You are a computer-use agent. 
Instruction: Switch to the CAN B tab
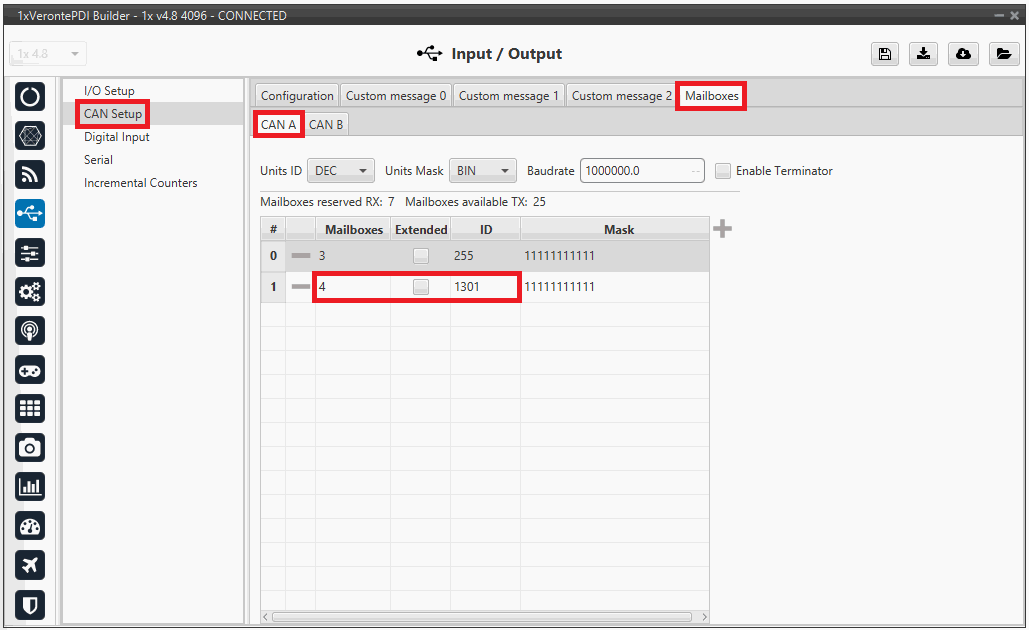326,125
